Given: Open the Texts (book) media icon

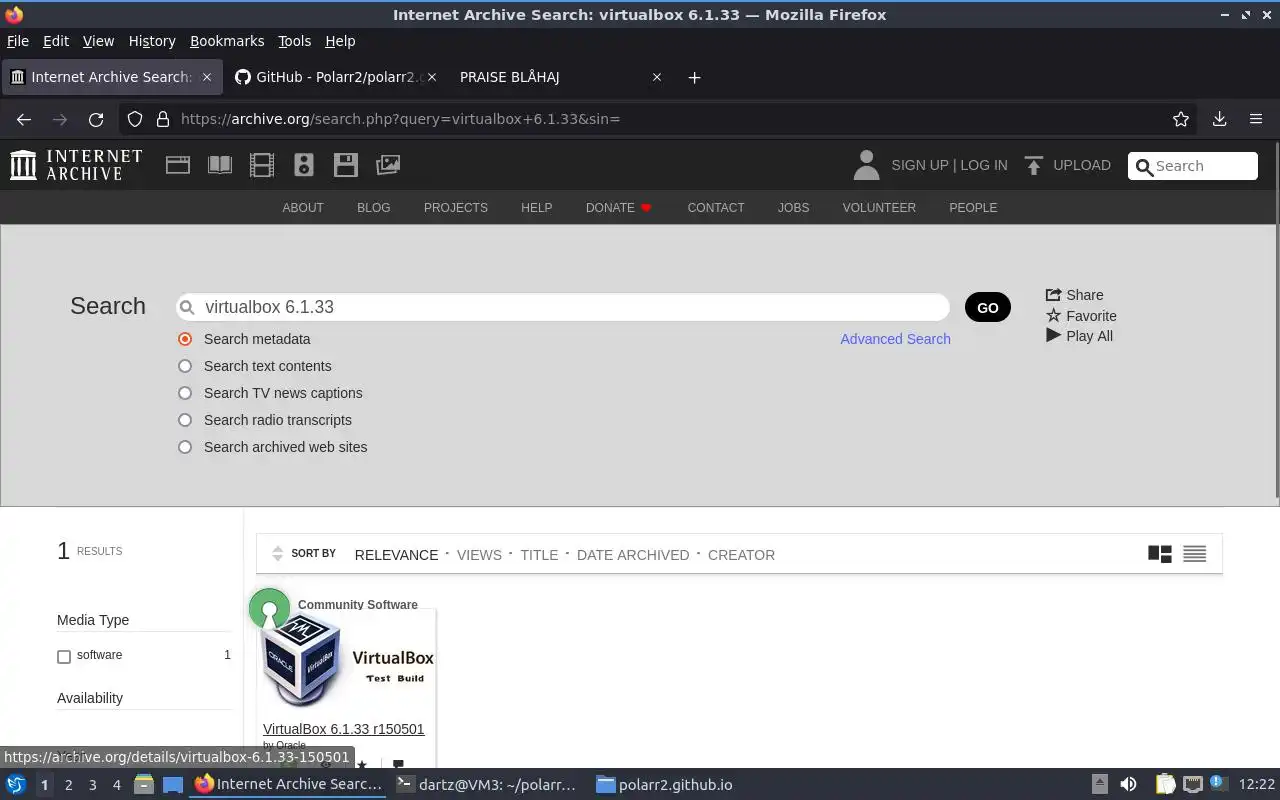Looking at the screenshot, I should pyautogui.click(x=220, y=165).
